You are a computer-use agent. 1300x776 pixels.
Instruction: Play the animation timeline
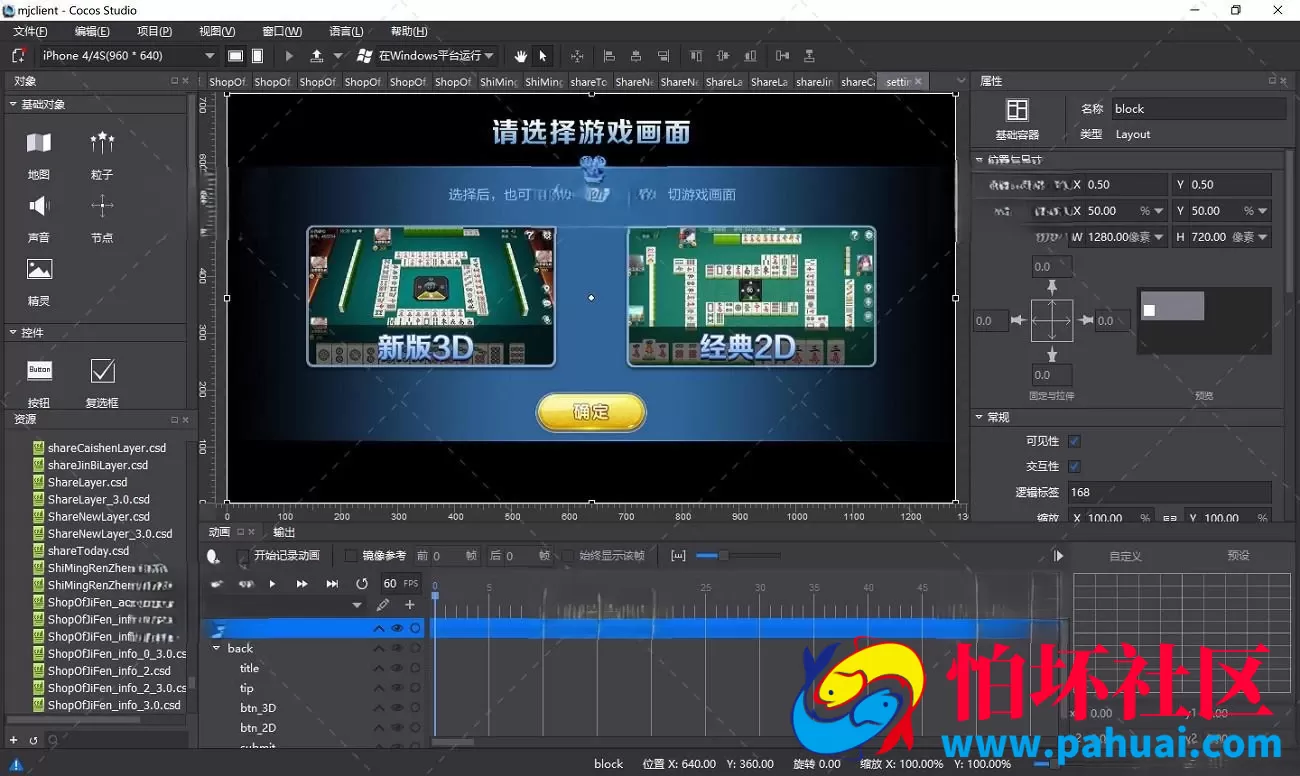point(272,583)
